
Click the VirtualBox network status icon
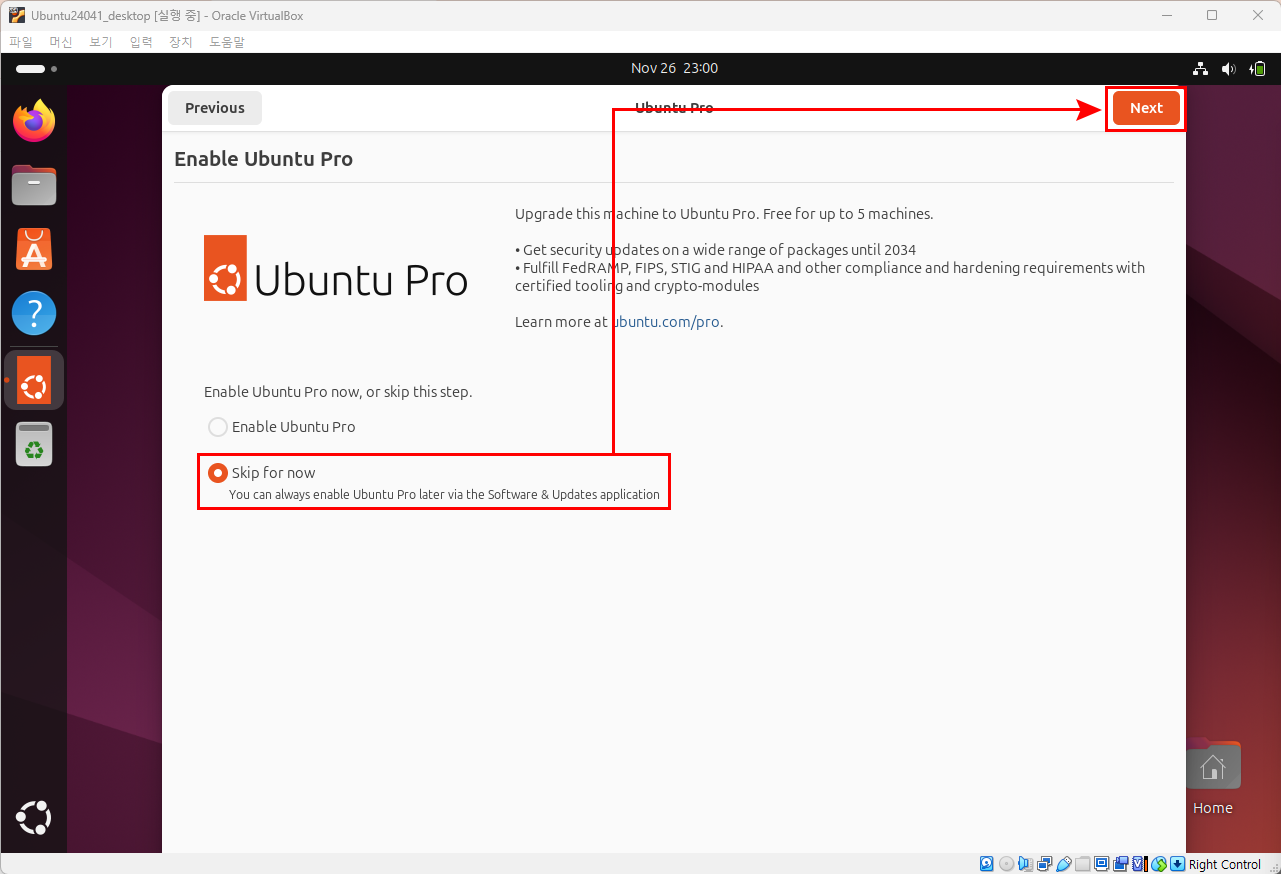(1045, 864)
